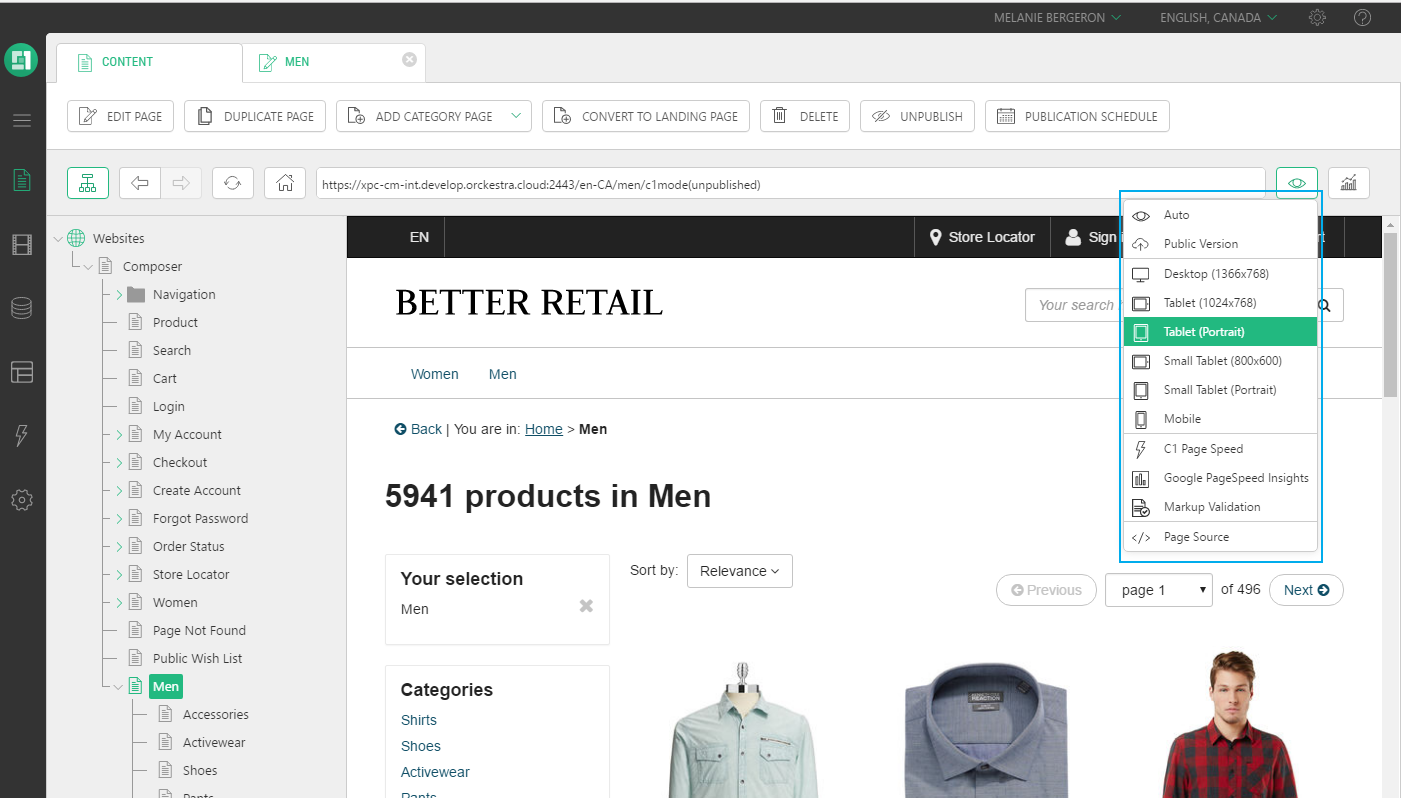
Task: Switch to the Content tab
Action: (127, 62)
